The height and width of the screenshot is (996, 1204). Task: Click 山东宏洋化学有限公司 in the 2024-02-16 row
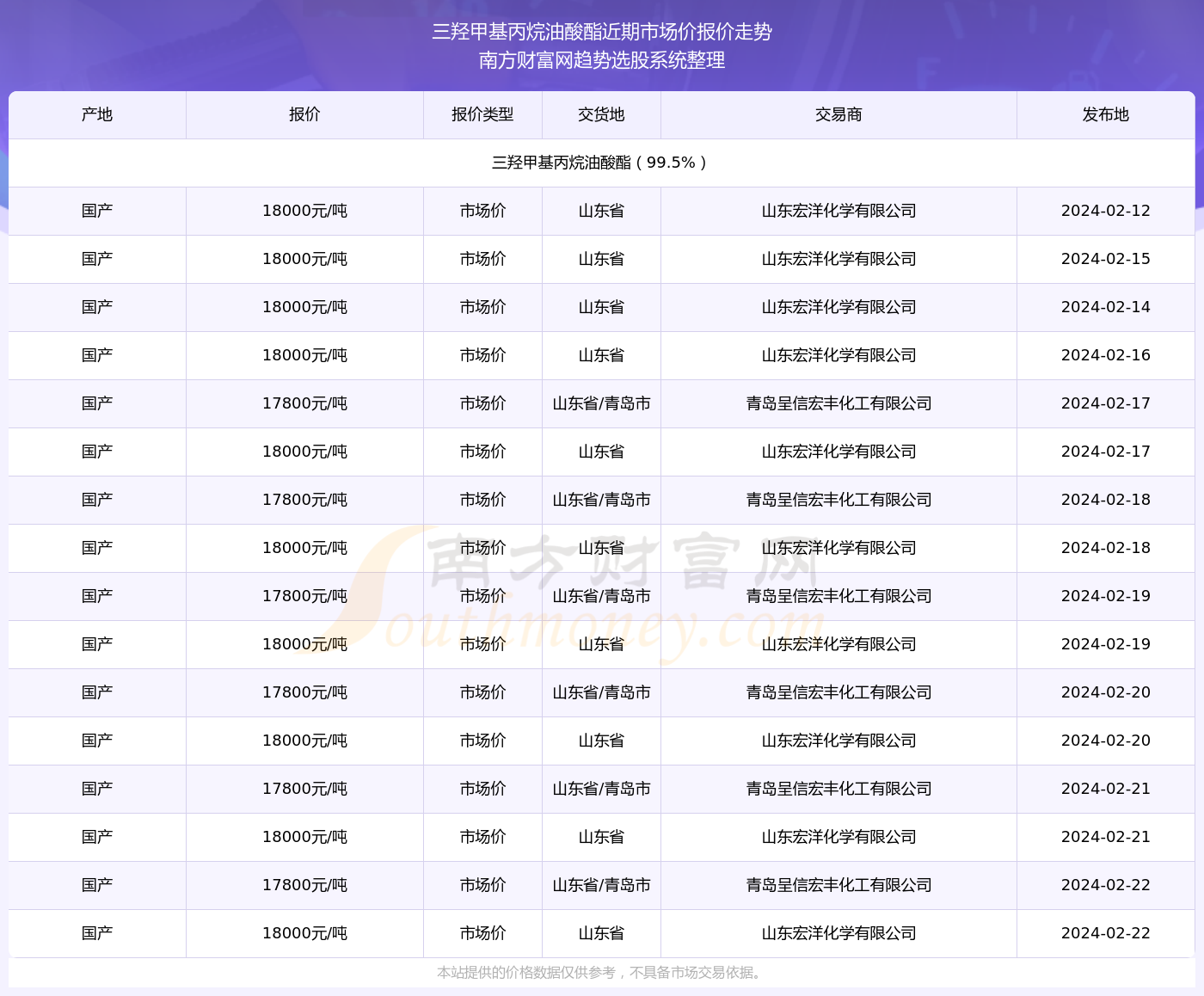point(838,355)
